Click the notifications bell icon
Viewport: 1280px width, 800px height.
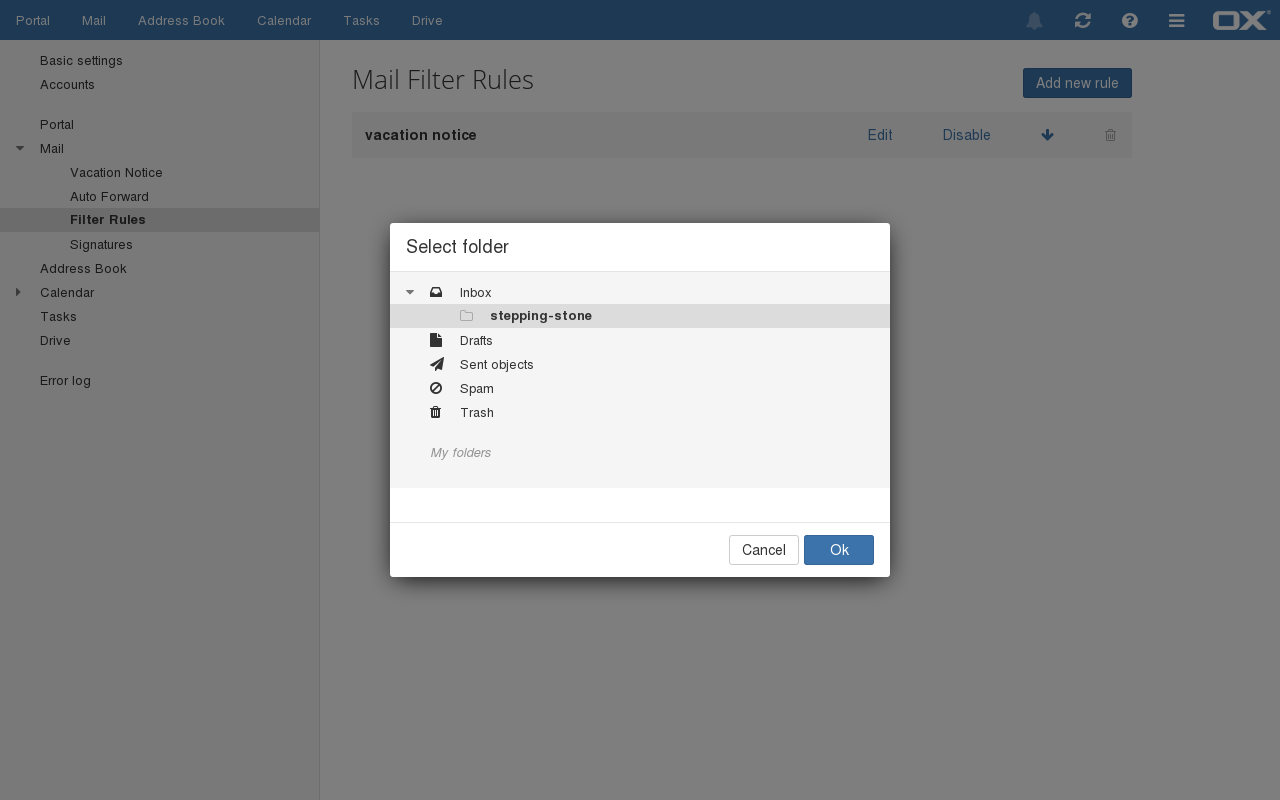[1034, 21]
